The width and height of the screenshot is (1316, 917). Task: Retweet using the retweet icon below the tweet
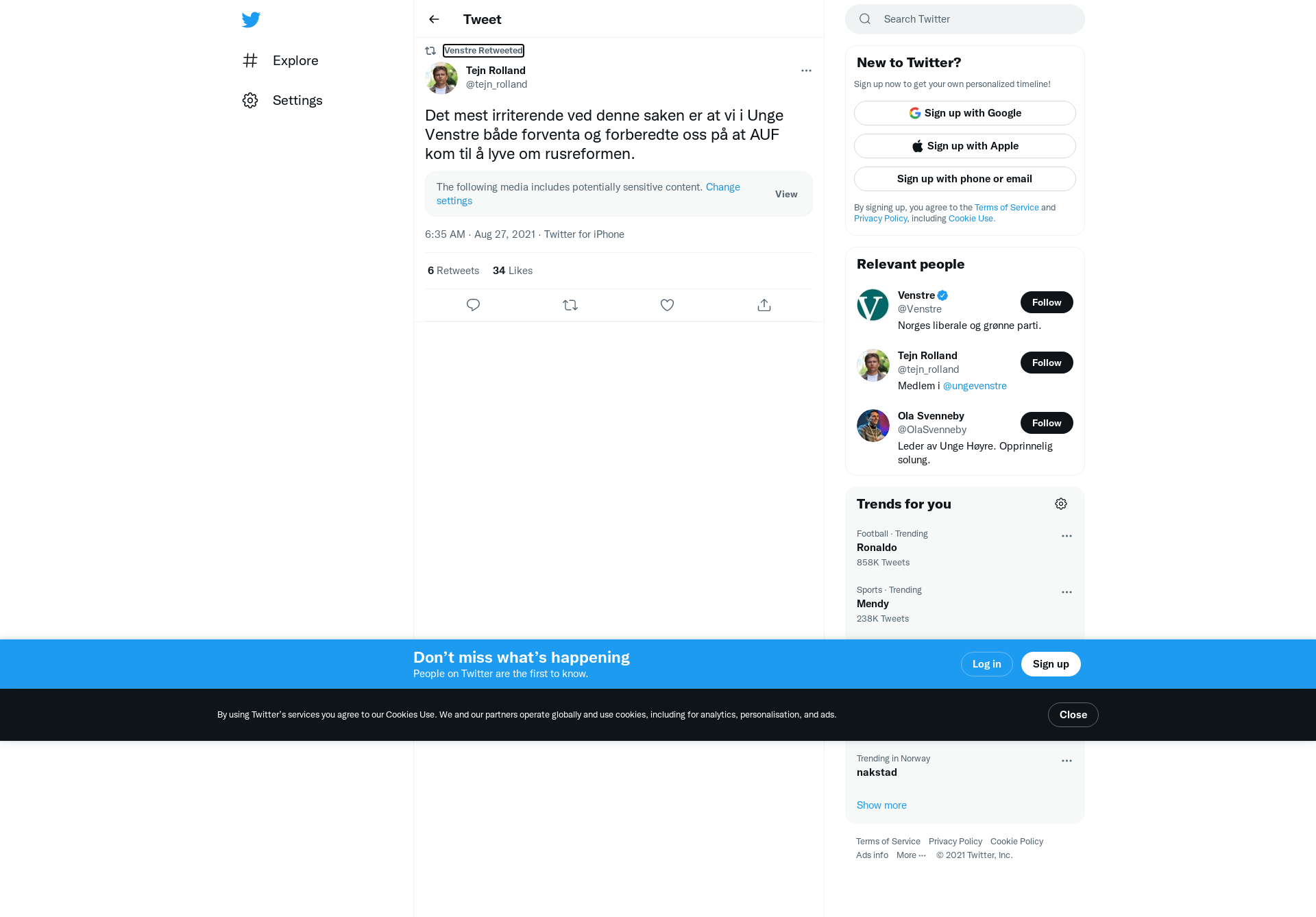click(570, 305)
